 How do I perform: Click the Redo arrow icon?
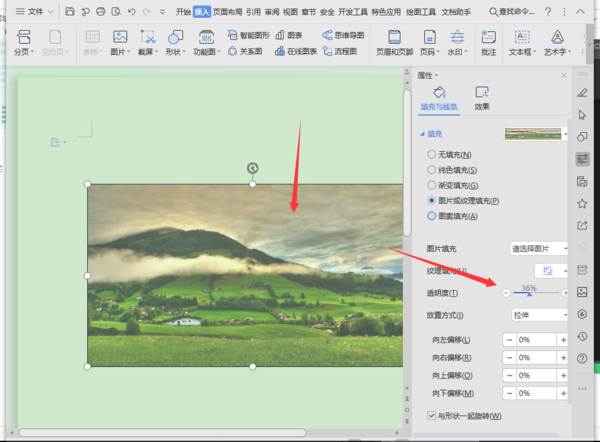[x=147, y=12]
